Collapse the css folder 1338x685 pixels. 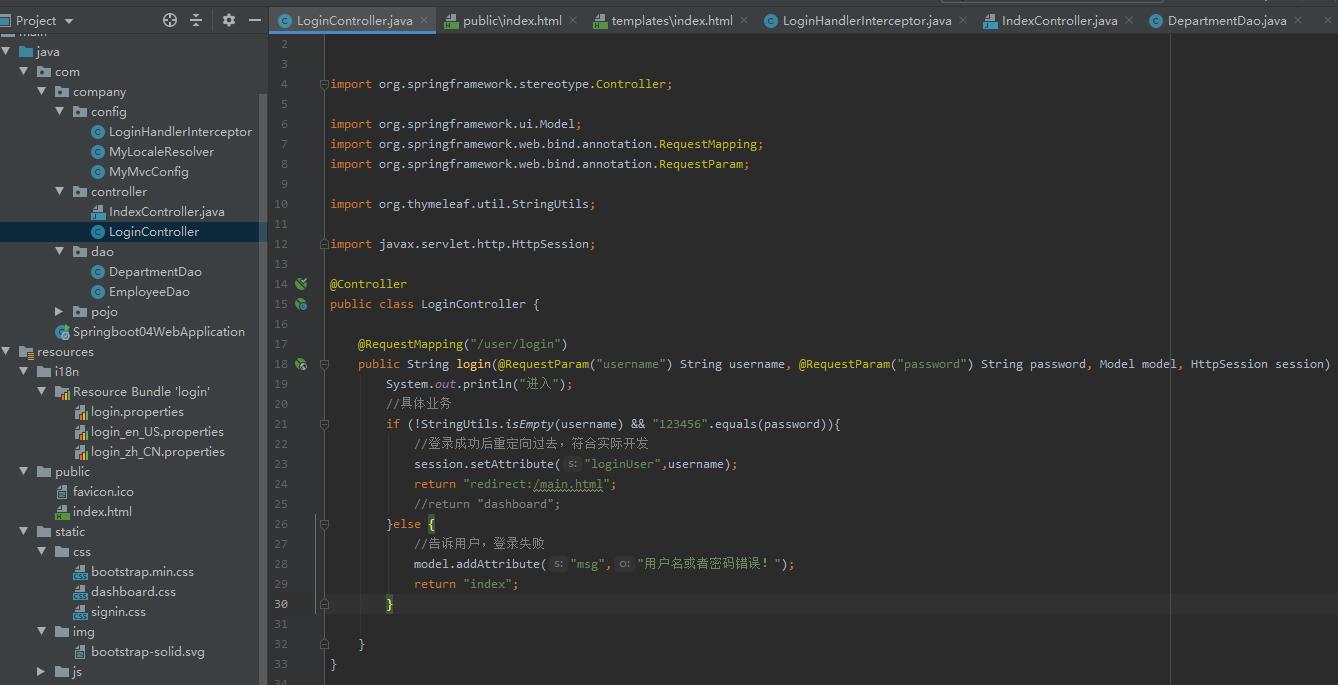coord(42,552)
